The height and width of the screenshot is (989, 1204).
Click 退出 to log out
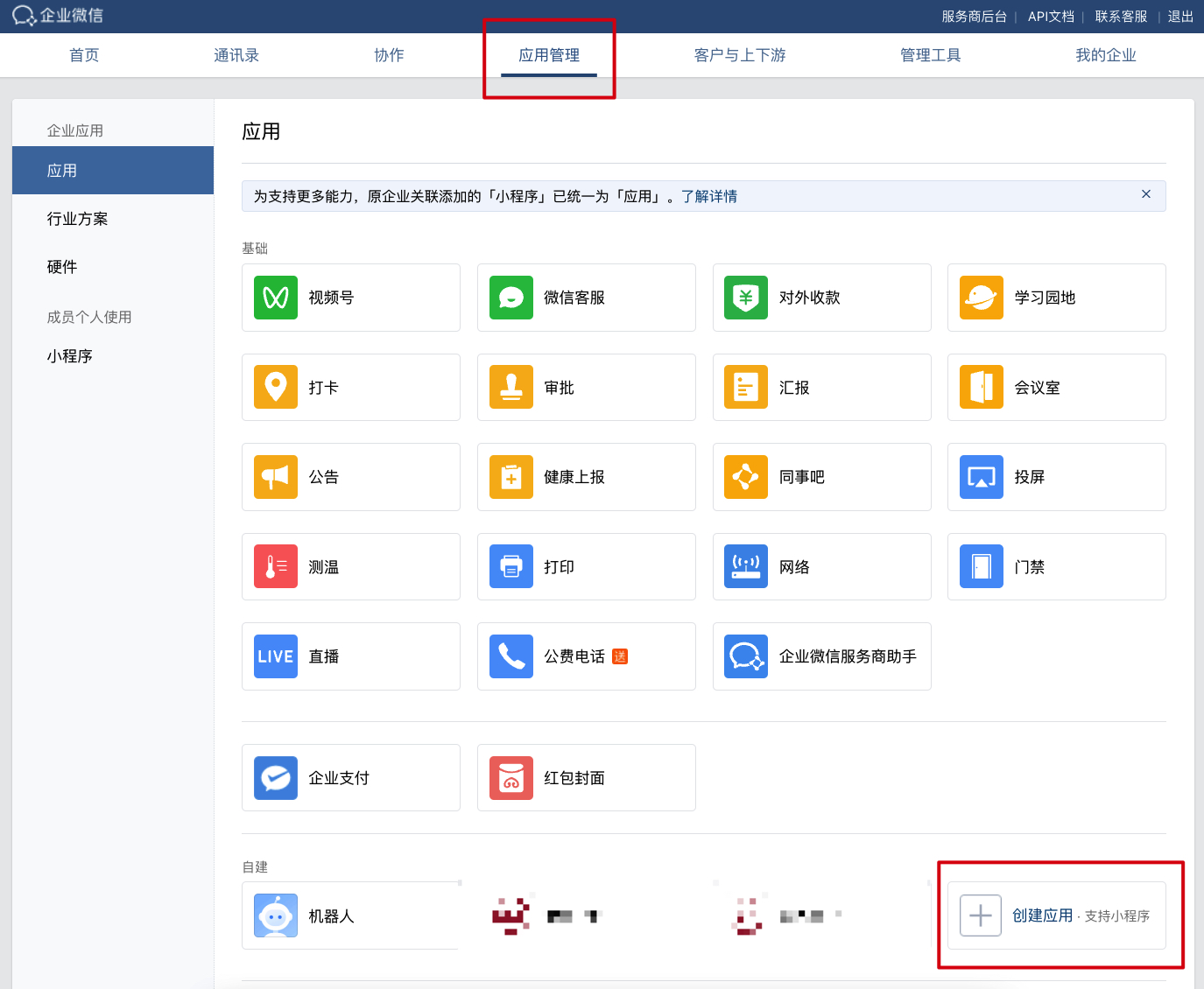coord(1180,17)
